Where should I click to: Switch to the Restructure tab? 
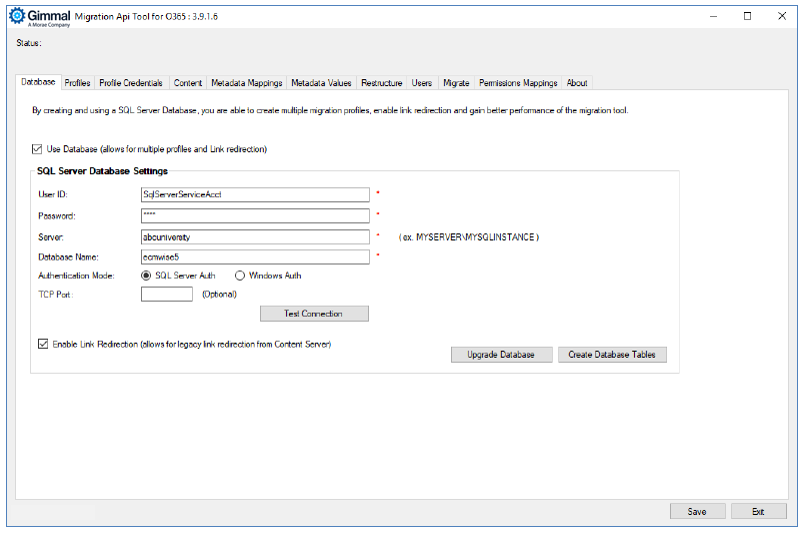pos(381,83)
